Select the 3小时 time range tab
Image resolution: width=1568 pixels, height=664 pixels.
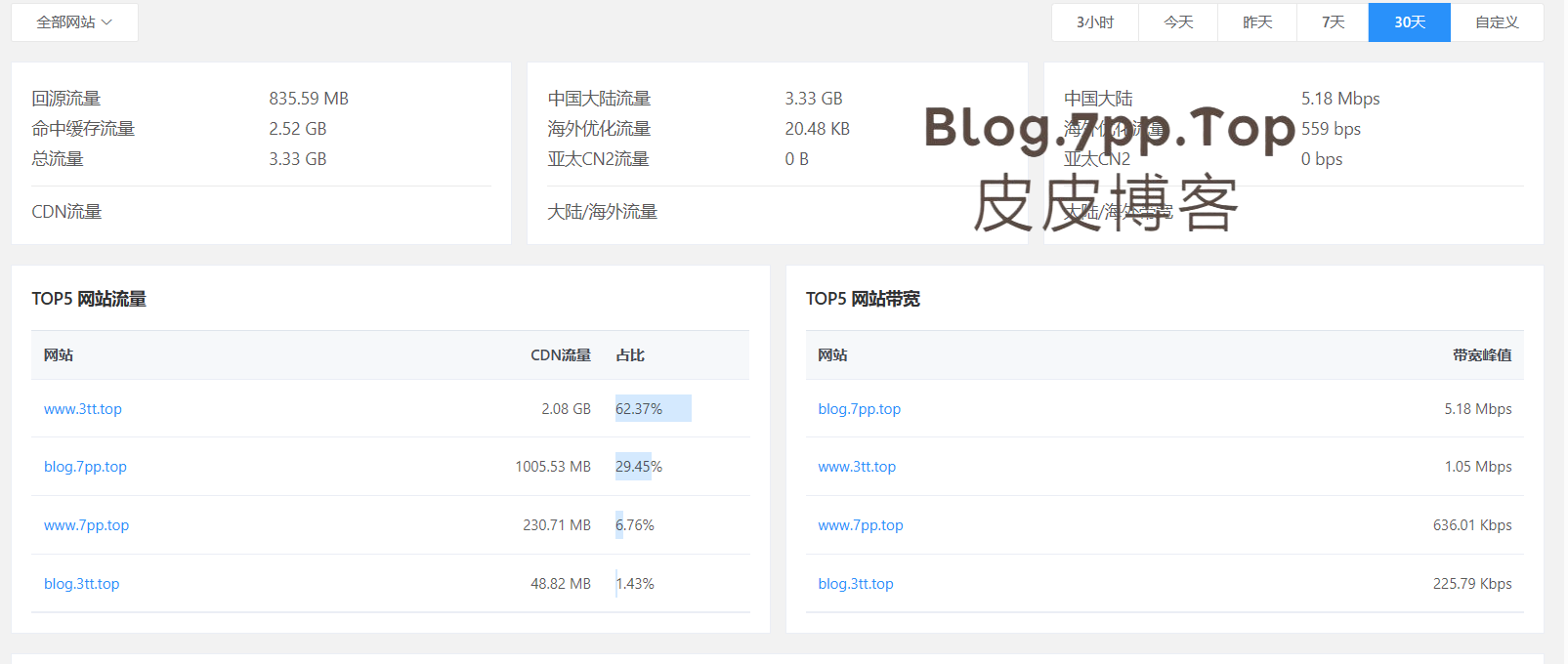pos(1094,22)
